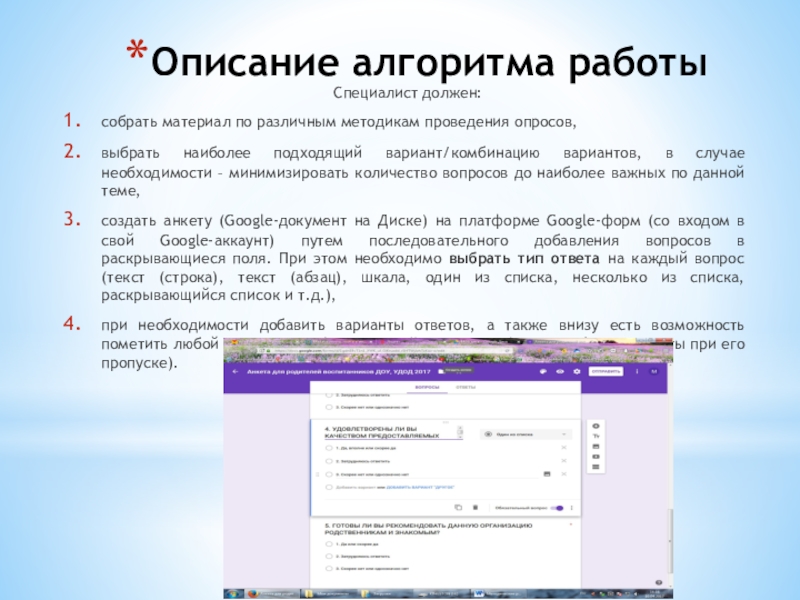Delete question 4 with the trash icon
The height and width of the screenshot is (600, 800).
476,508
